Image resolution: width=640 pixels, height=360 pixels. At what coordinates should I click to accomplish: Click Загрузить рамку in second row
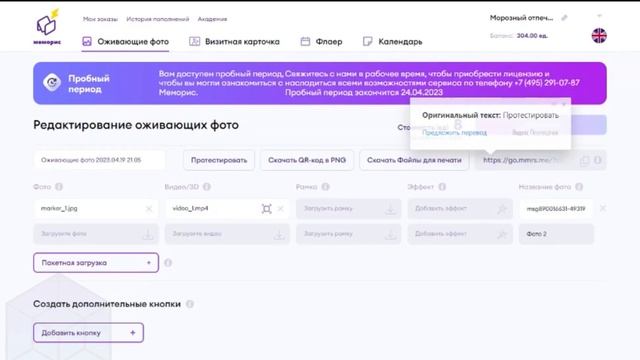click(x=349, y=234)
